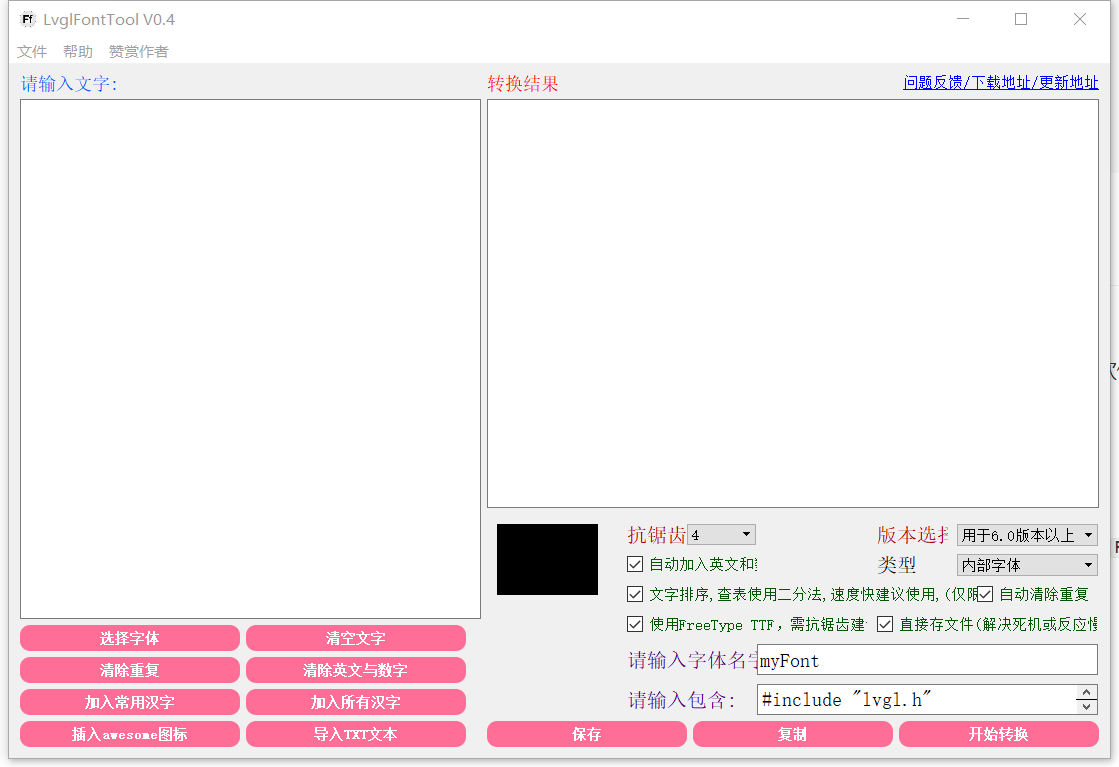This screenshot has width=1119, height=767.
Task: Click 插入awesome图标 to insert awesome icons
Action: (129, 733)
